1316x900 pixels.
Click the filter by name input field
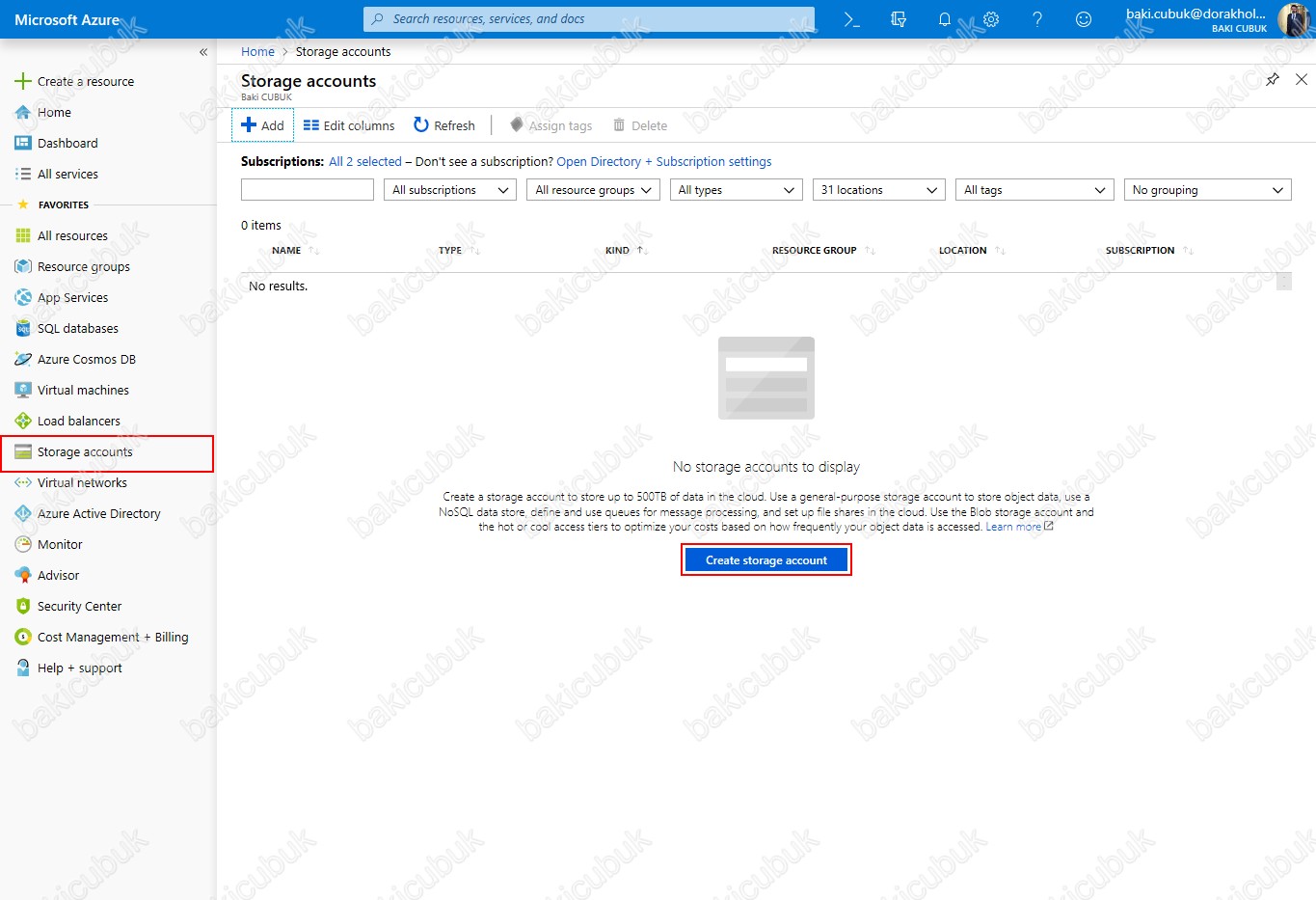308,190
